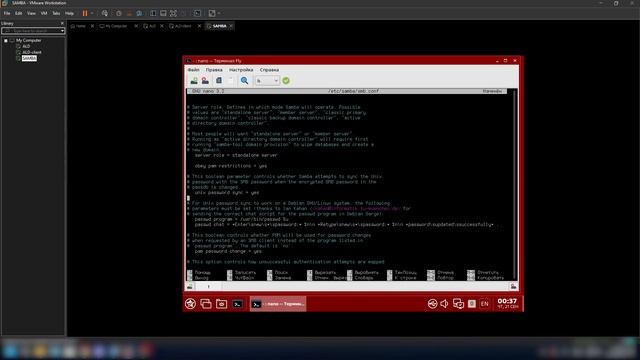Click the magnifier search icon in terminal
The height and width of the screenshot is (360, 640).
click(x=244, y=80)
